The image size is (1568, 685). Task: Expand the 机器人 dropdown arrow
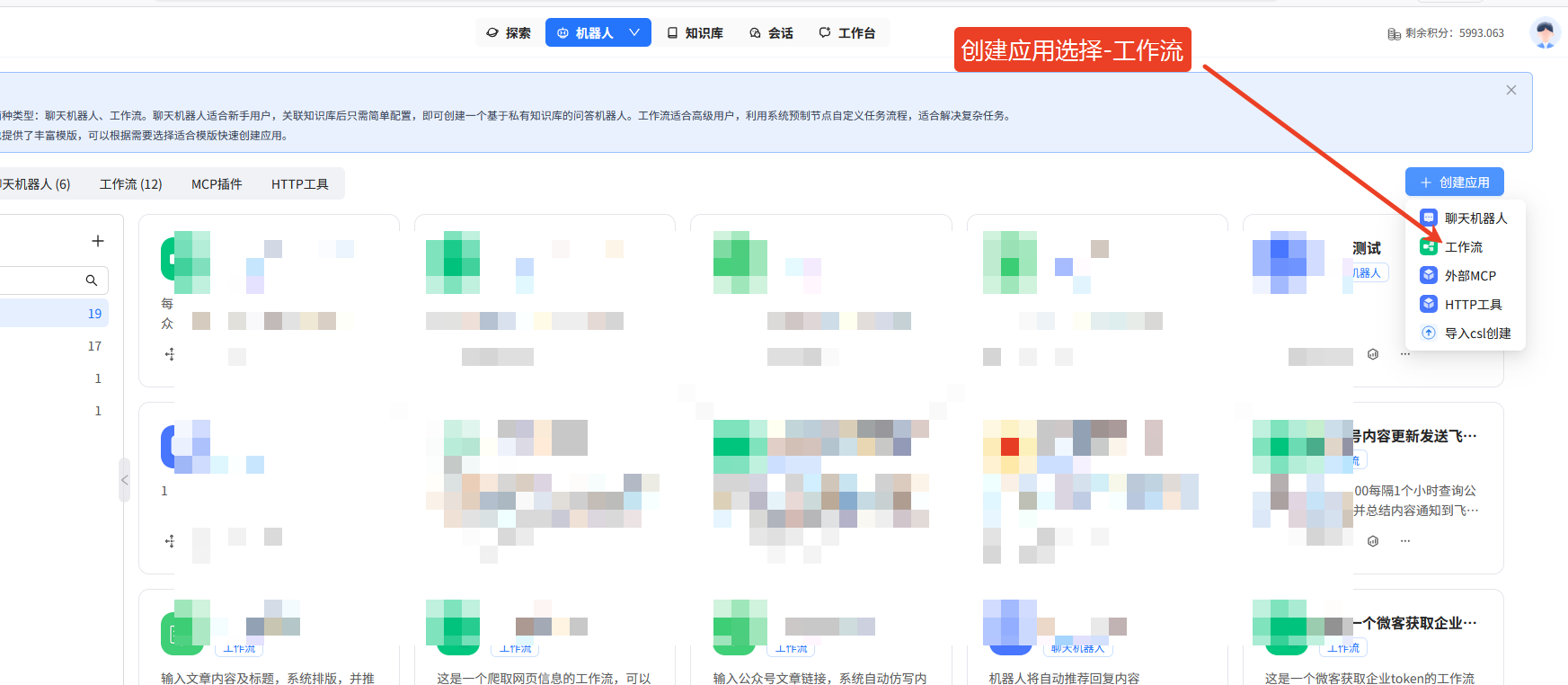(x=634, y=32)
